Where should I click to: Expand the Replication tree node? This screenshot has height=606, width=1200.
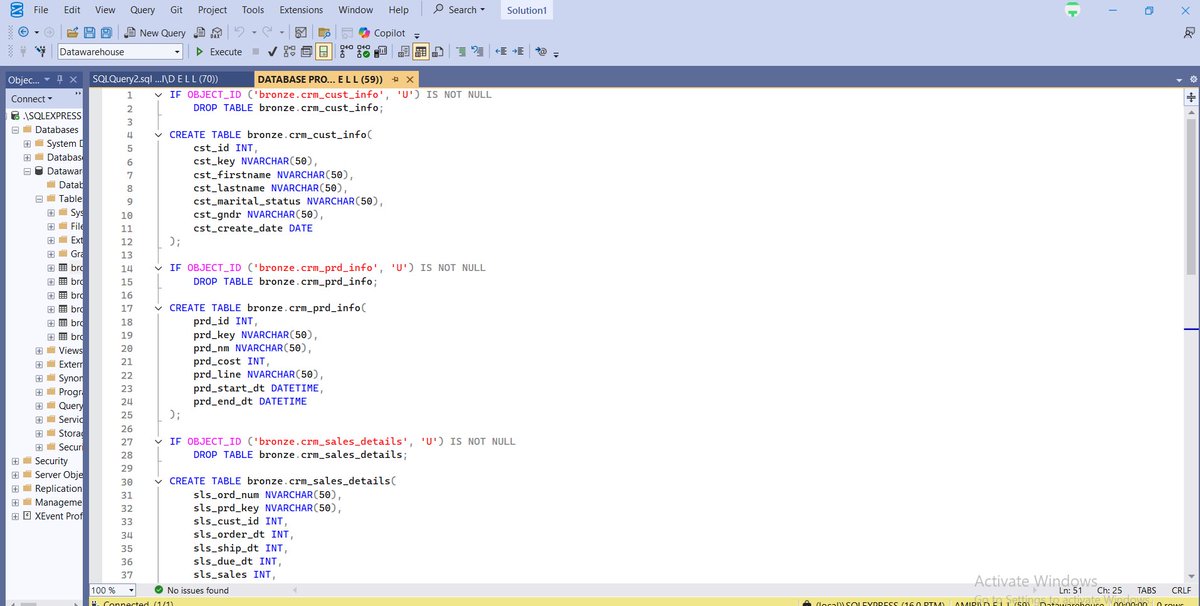[15, 489]
